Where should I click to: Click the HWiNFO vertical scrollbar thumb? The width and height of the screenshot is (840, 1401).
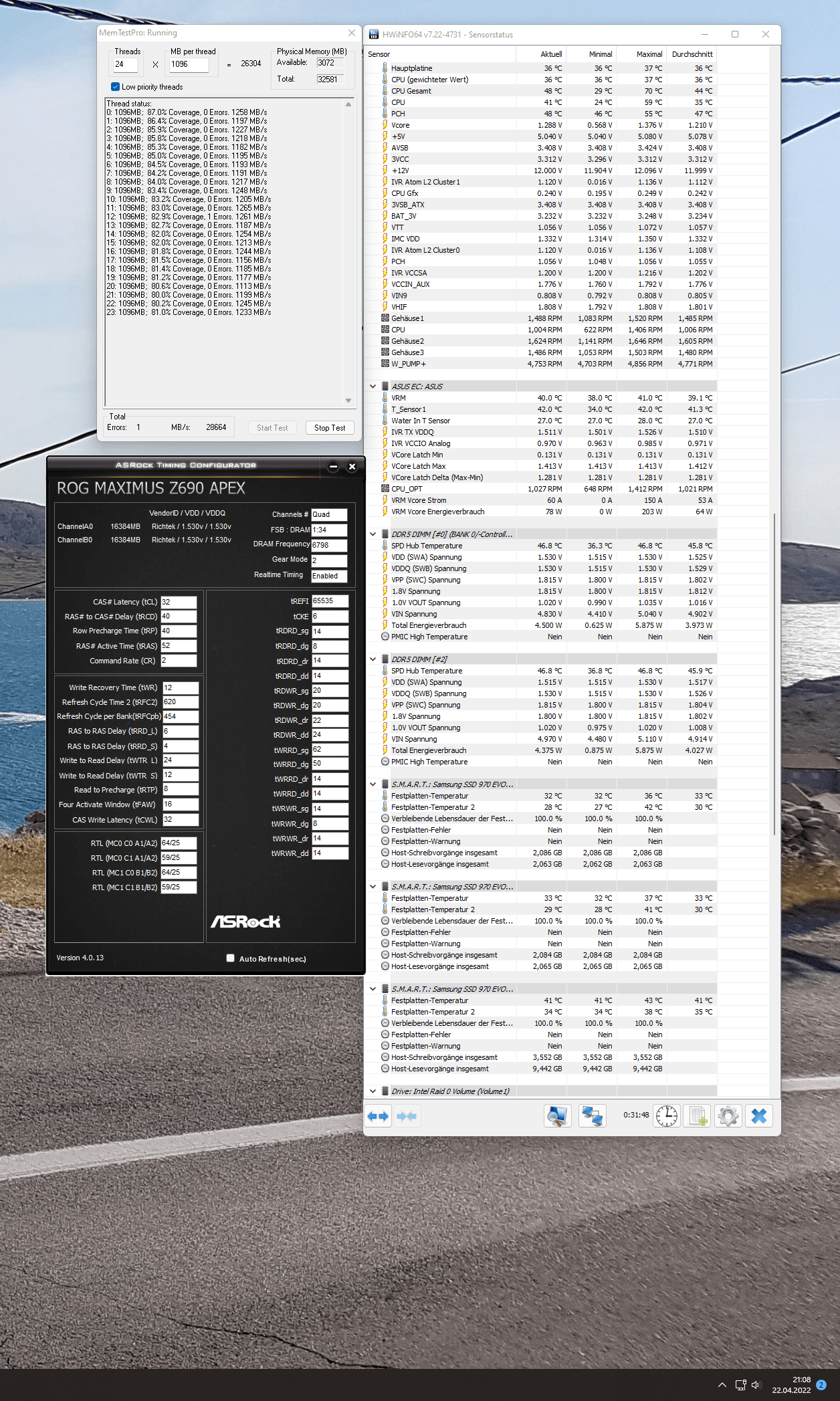click(774, 674)
